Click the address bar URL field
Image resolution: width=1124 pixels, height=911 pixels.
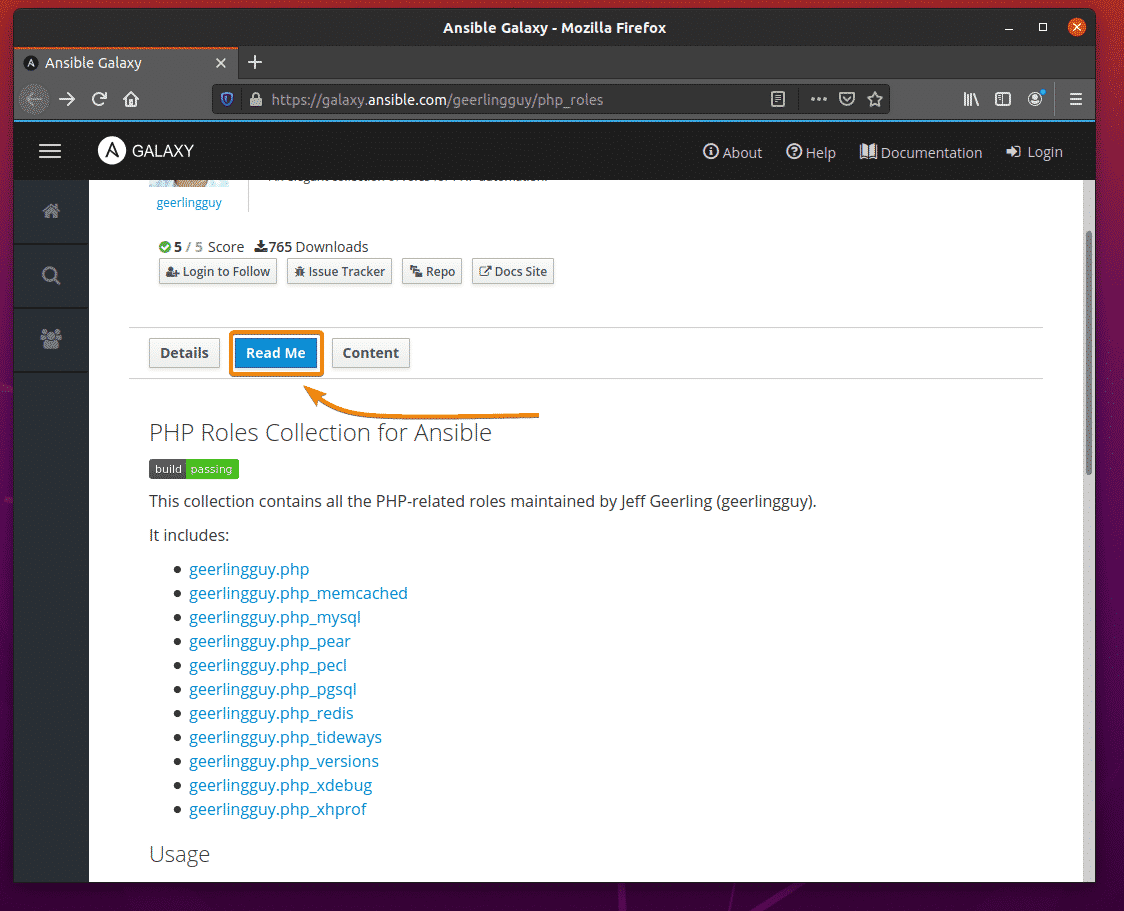[x=500, y=99]
